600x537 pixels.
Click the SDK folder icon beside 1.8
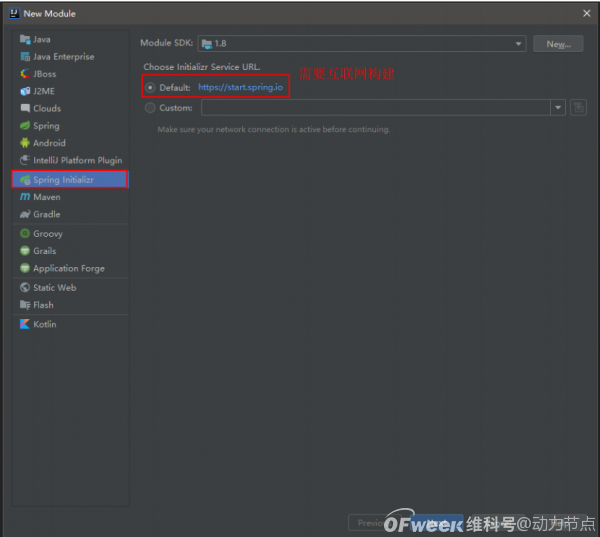pyautogui.click(x=207, y=44)
